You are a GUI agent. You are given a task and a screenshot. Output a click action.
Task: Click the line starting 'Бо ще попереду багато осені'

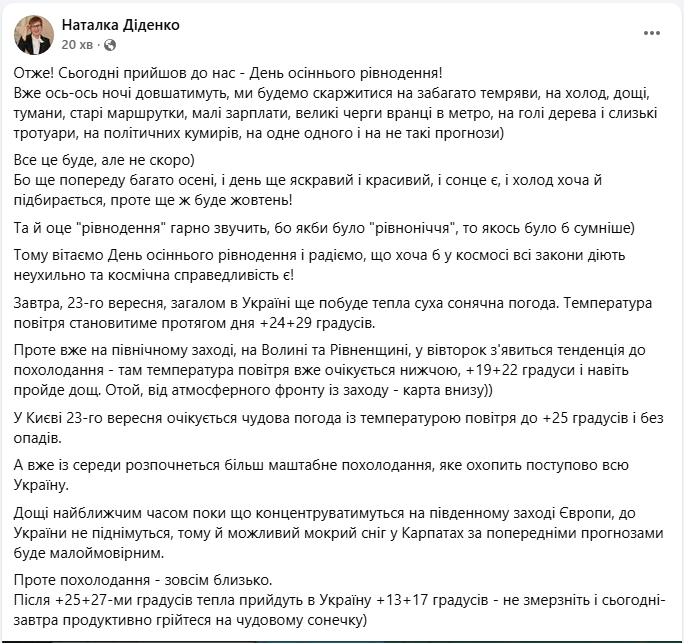coord(332,179)
